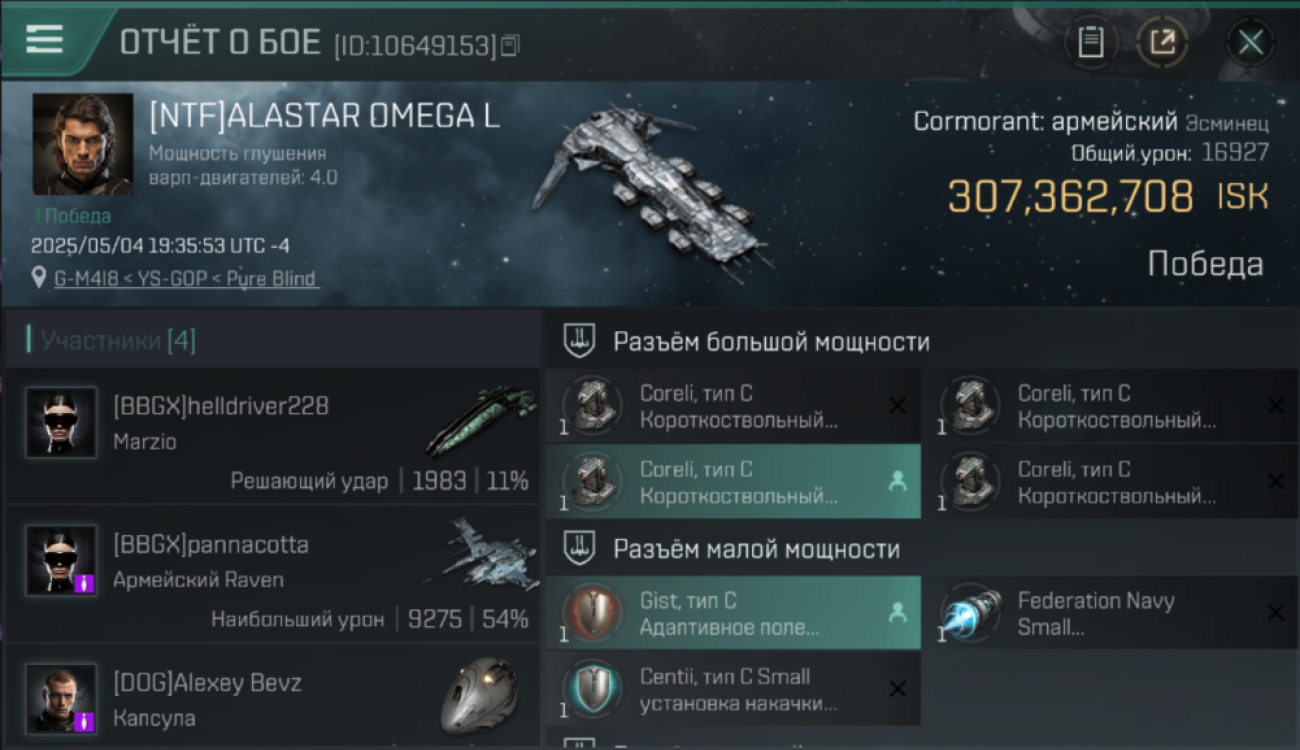Select participant helldriver228 entry
1300x750 pixels.
pos(272,435)
